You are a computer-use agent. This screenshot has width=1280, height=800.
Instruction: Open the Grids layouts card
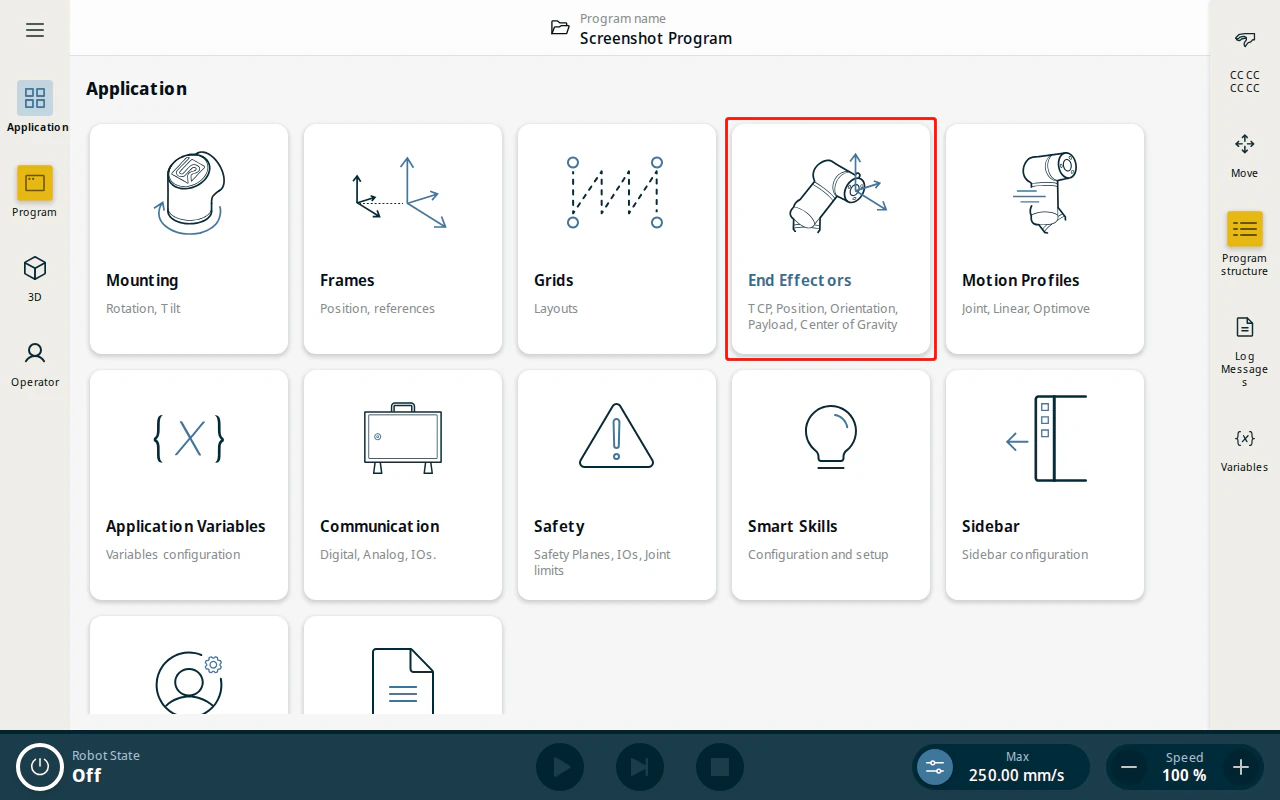coord(617,239)
